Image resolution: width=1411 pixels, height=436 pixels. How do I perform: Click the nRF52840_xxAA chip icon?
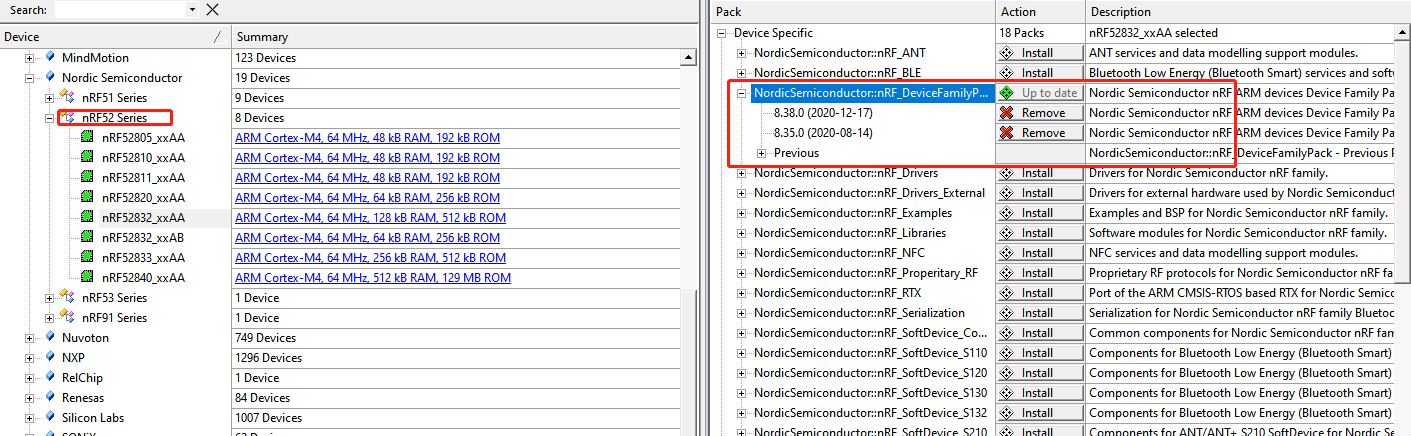[x=89, y=278]
